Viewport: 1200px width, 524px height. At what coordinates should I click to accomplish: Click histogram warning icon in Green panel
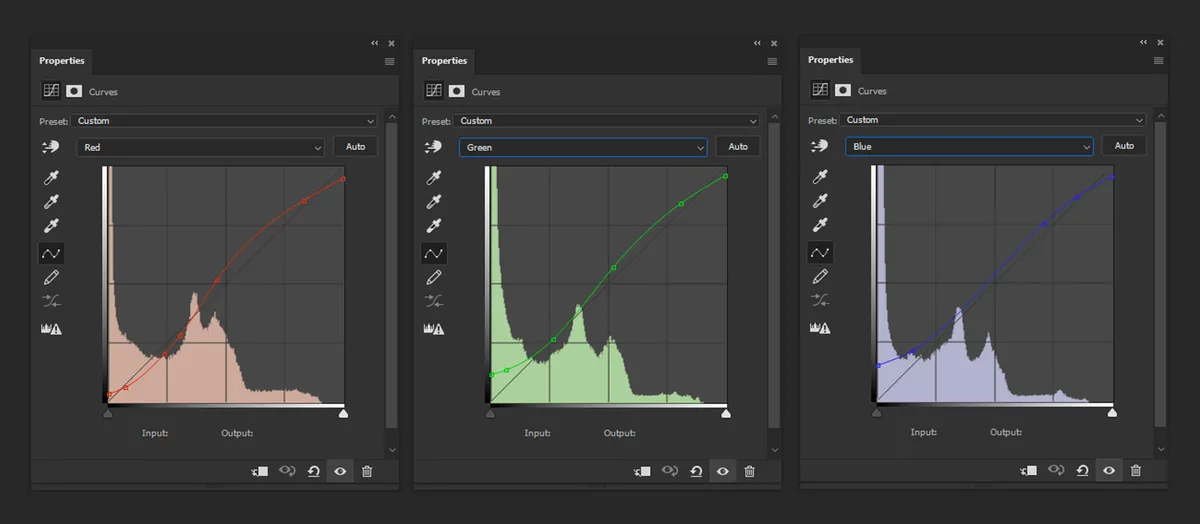coord(434,328)
